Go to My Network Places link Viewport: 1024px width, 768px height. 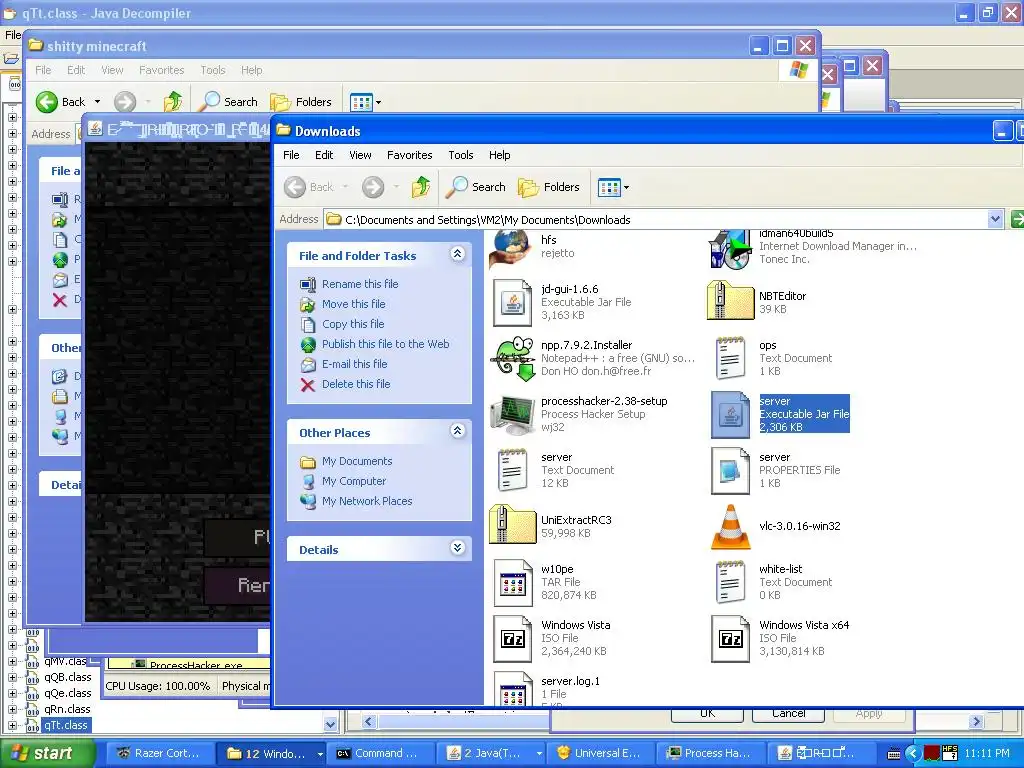point(367,502)
